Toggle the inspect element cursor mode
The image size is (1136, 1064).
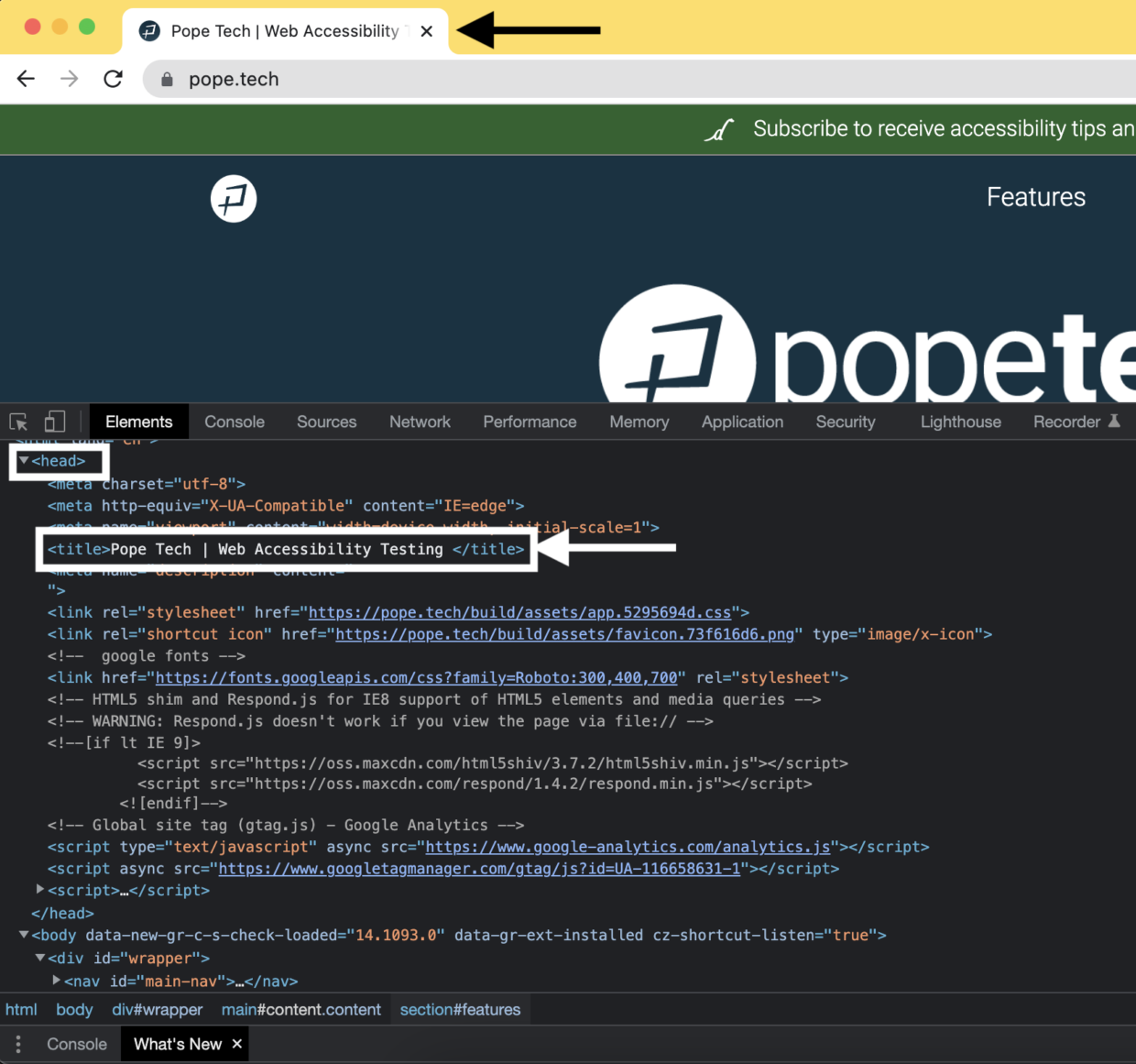(x=17, y=422)
